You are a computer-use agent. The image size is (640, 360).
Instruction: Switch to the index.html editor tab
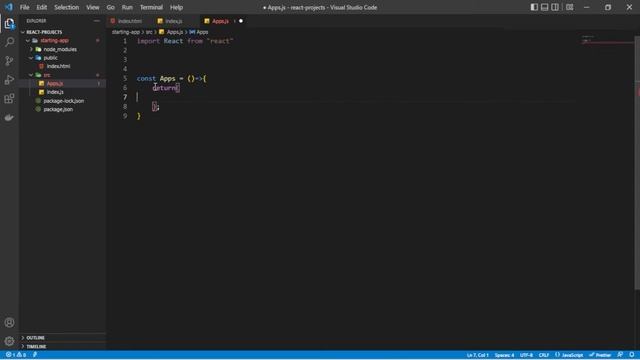130,21
